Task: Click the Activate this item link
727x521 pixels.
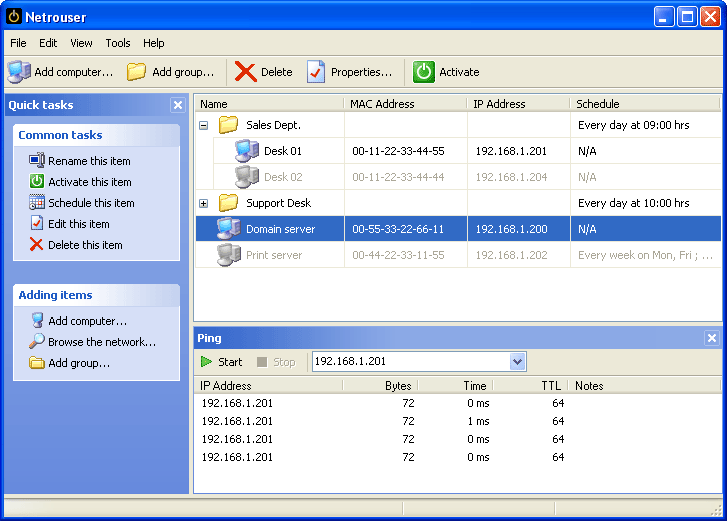Action: [x=90, y=182]
